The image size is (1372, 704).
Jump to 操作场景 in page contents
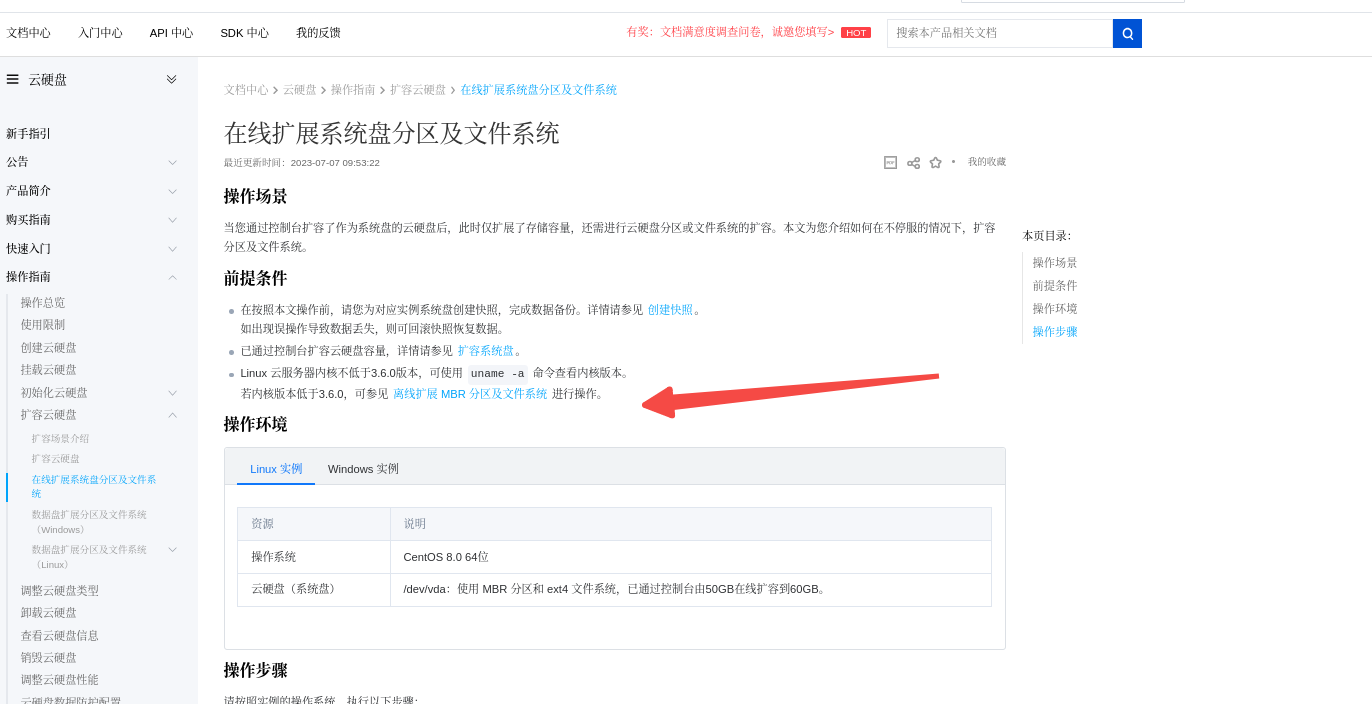coord(1055,263)
